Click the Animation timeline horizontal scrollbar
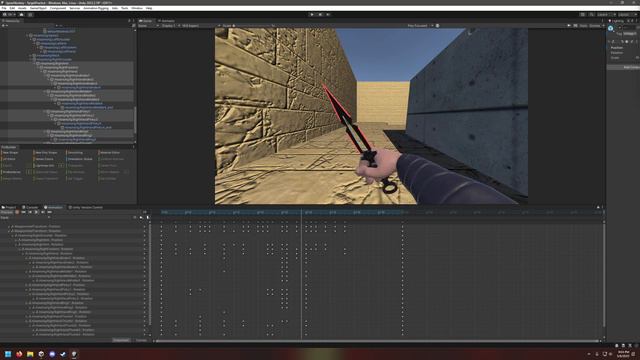640x360 pixels. 378,341
